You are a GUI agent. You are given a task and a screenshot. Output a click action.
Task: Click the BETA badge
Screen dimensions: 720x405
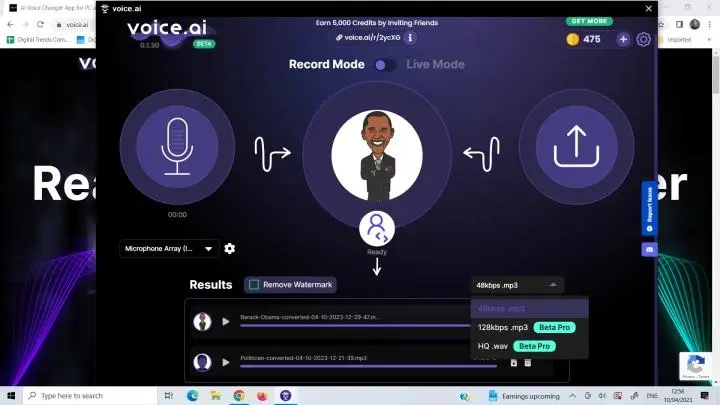[x=204, y=44]
